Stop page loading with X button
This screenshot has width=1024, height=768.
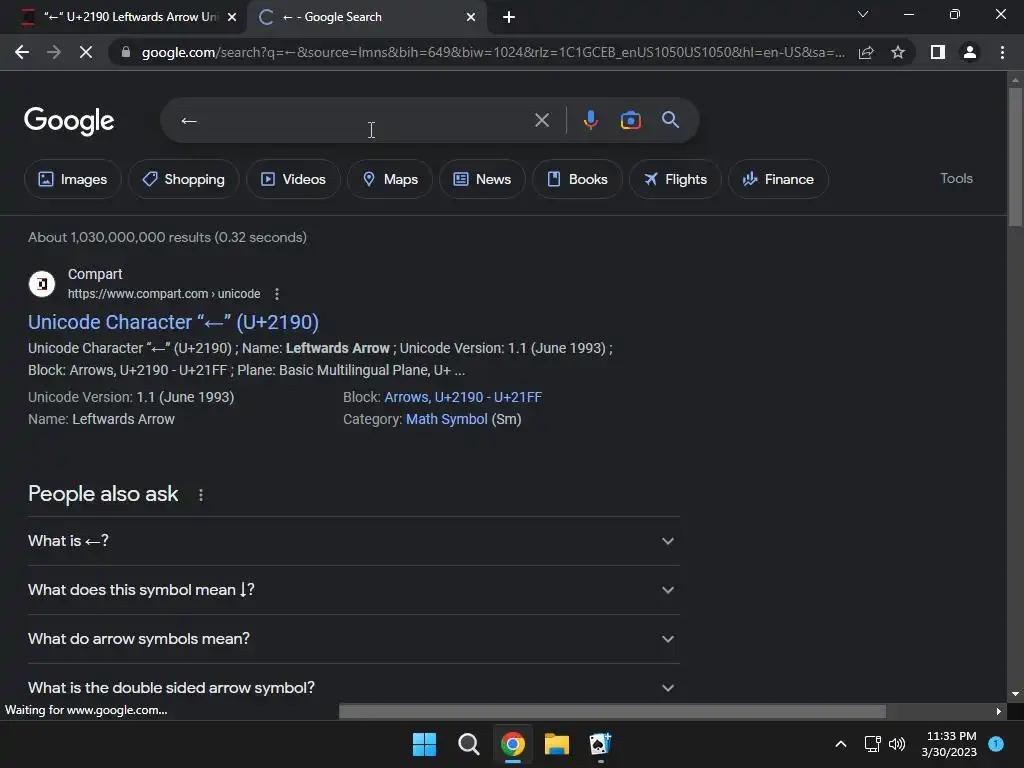click(x=86, y=52)
